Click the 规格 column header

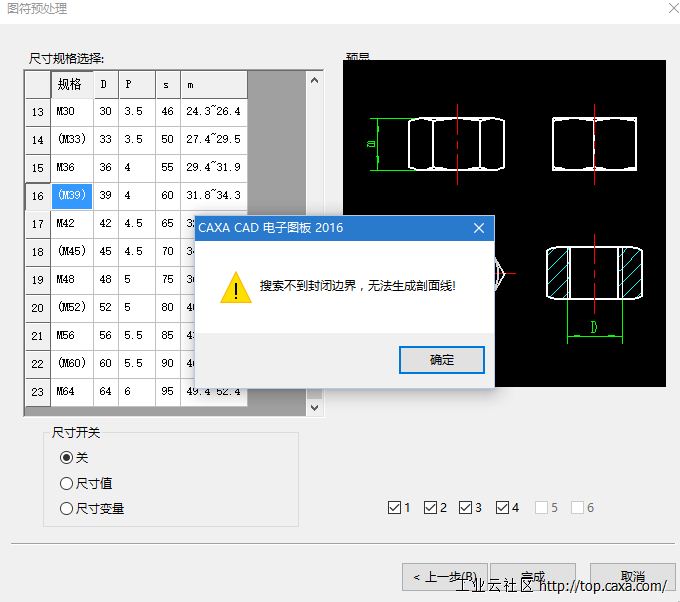(72, 85)
